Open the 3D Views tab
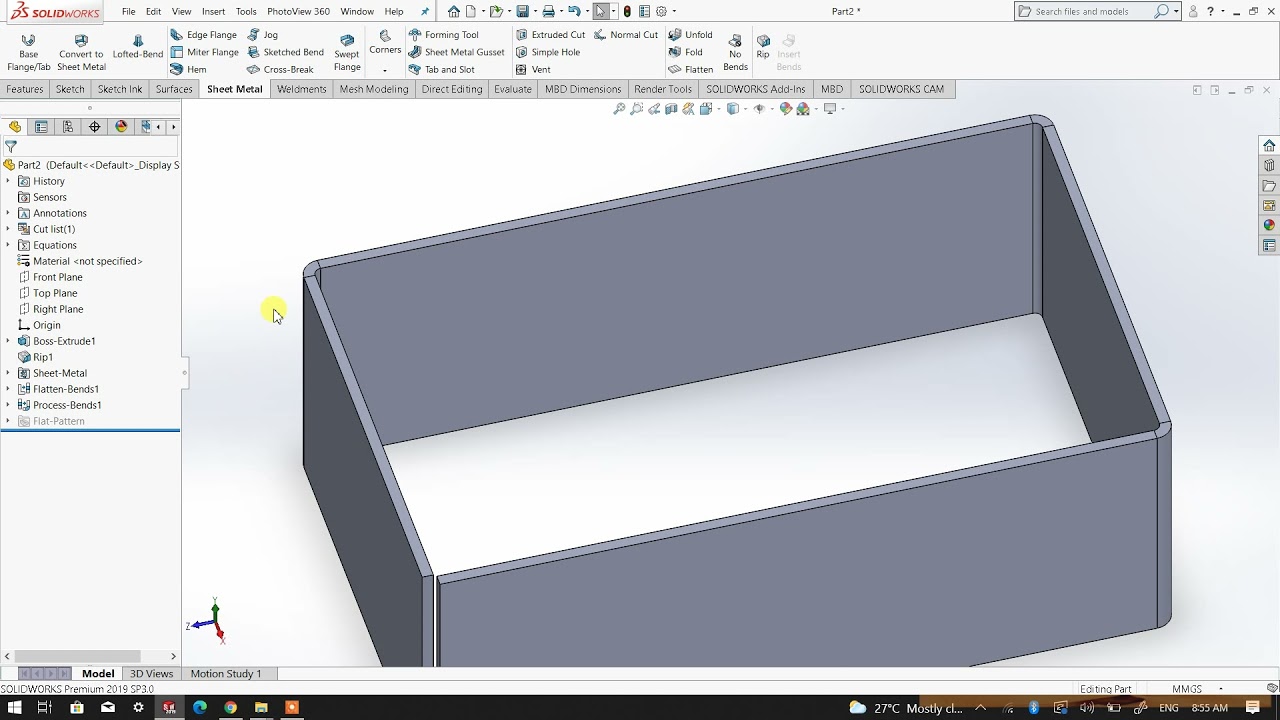 (152, 674)
